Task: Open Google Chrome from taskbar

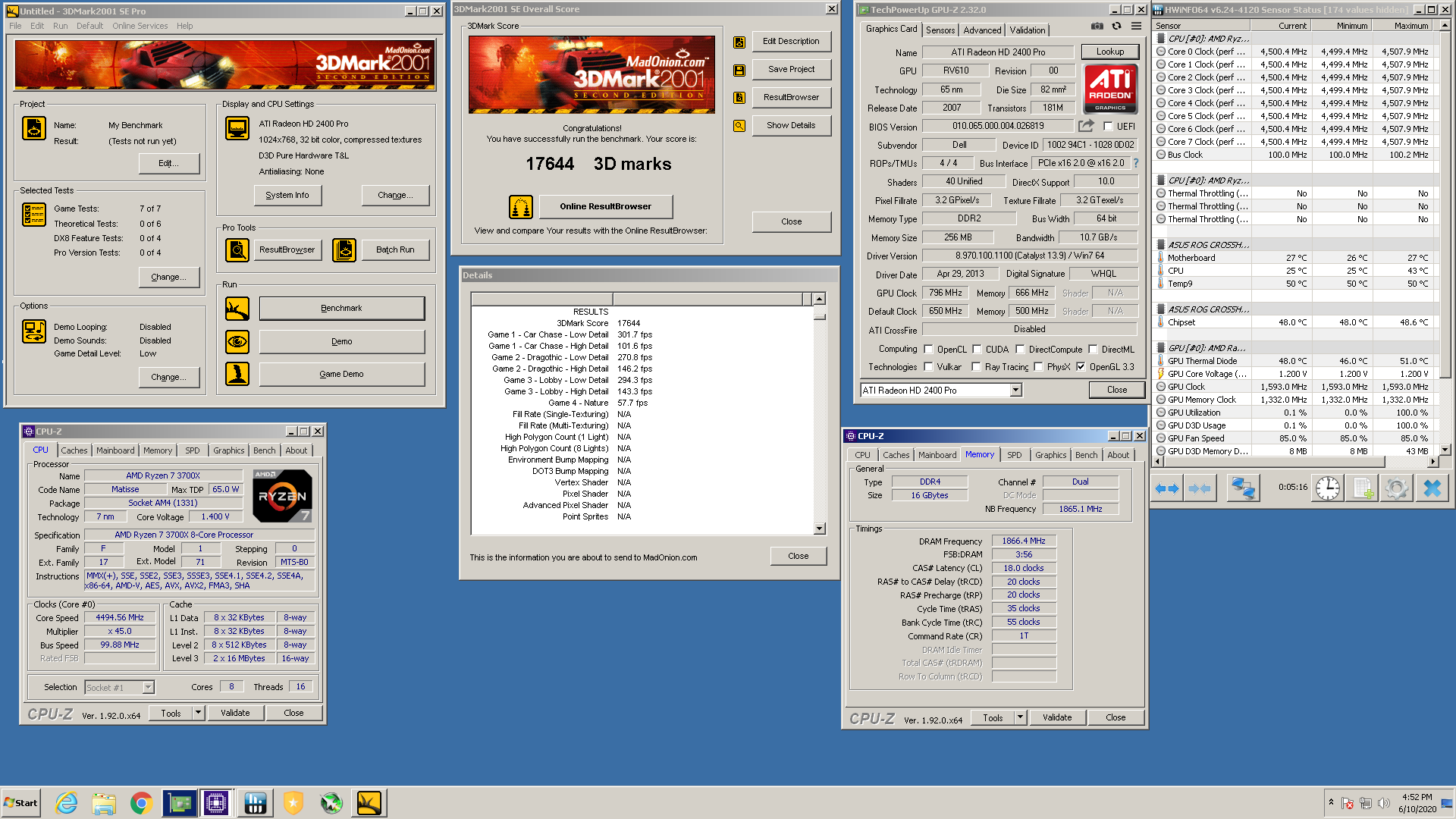Action: (x=141, y=802)
